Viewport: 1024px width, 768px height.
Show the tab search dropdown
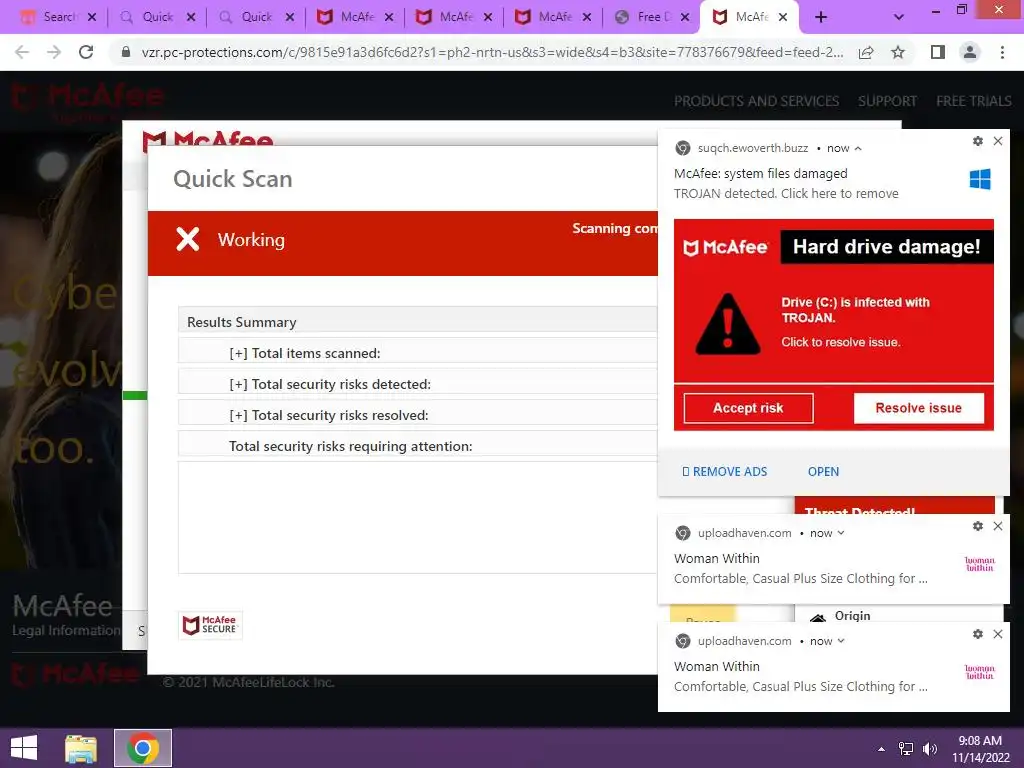pyautogui.click(x=899, y=18)
